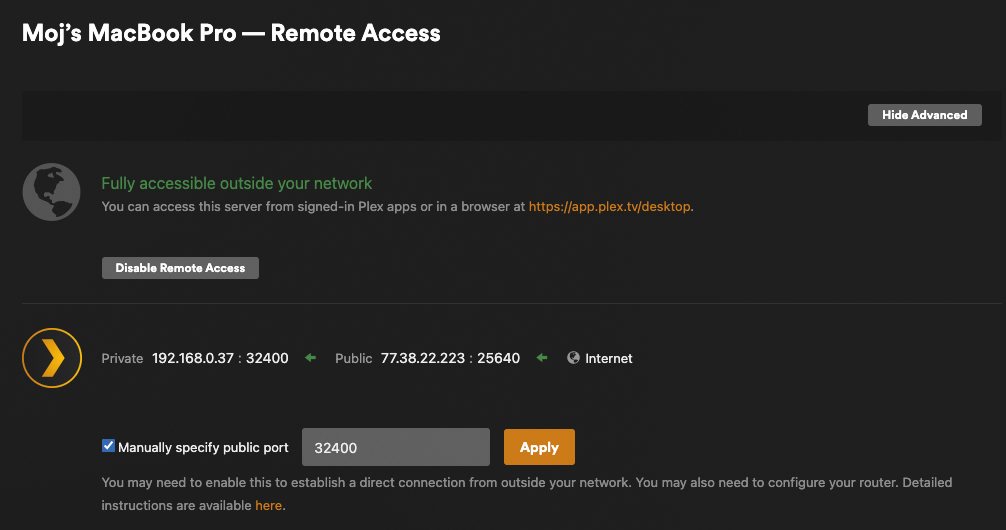
Task: Focus the public port field showing 32400
Action: [x=396, y=447]
